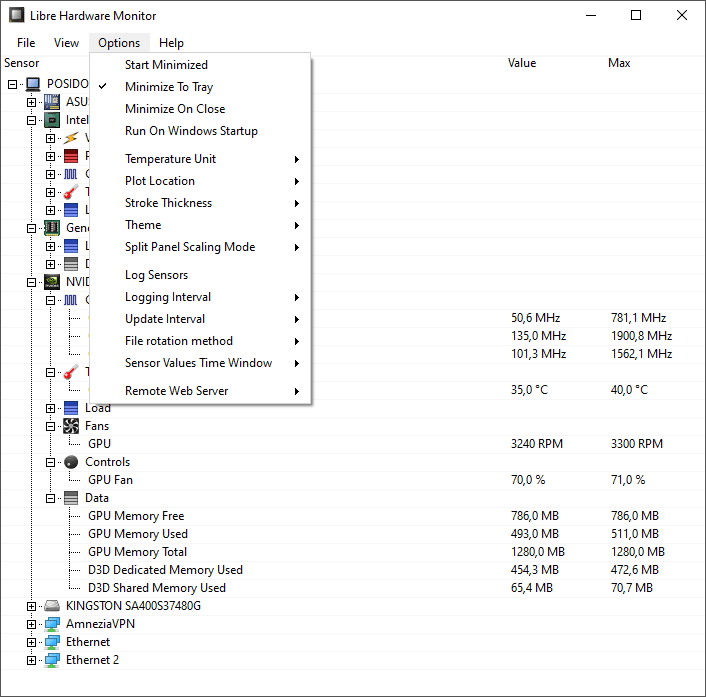Click the Max column header
Image resolution: width=706 pixels, height=697 pixels.
(619, 63)
